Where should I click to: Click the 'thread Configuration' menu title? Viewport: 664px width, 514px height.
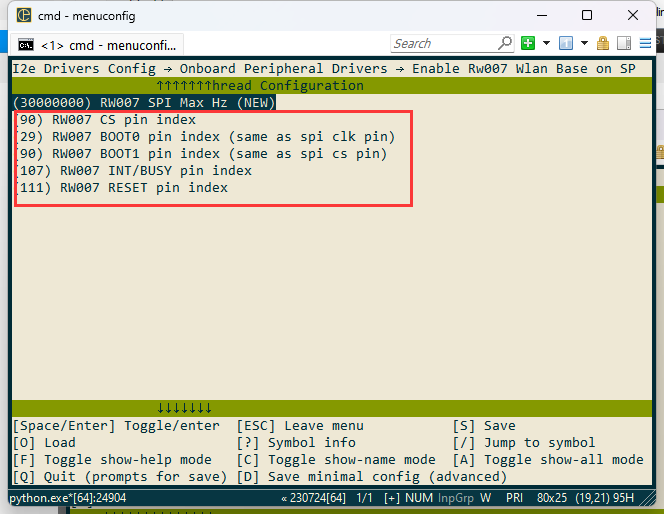[288, 86]
